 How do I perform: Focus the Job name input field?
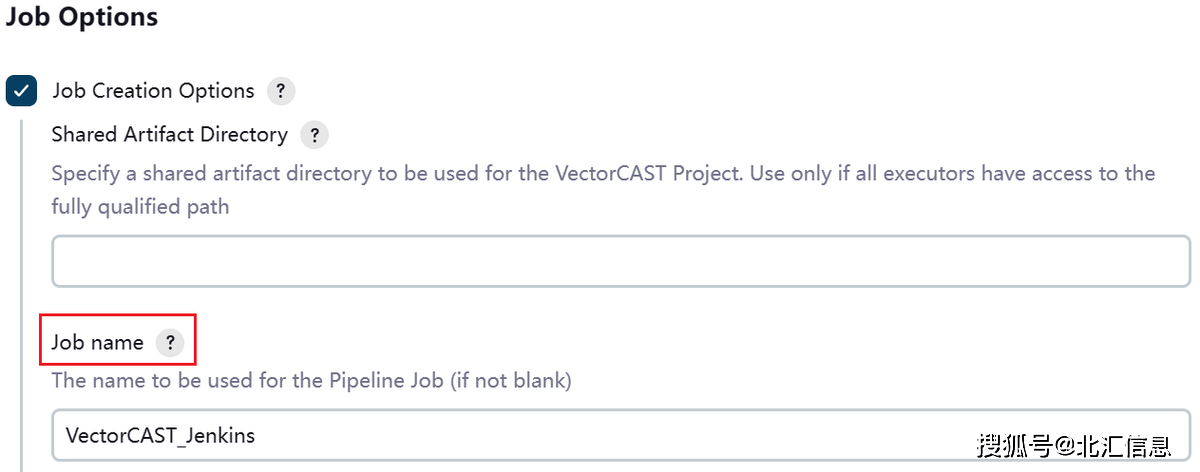621,435
